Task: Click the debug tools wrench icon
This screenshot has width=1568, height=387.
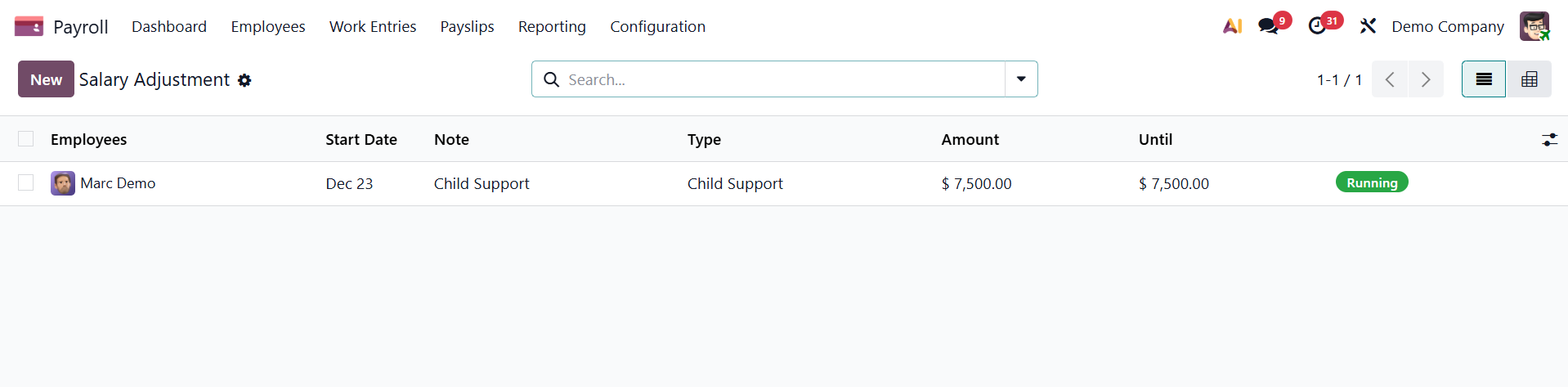Action: [1368, 26]
